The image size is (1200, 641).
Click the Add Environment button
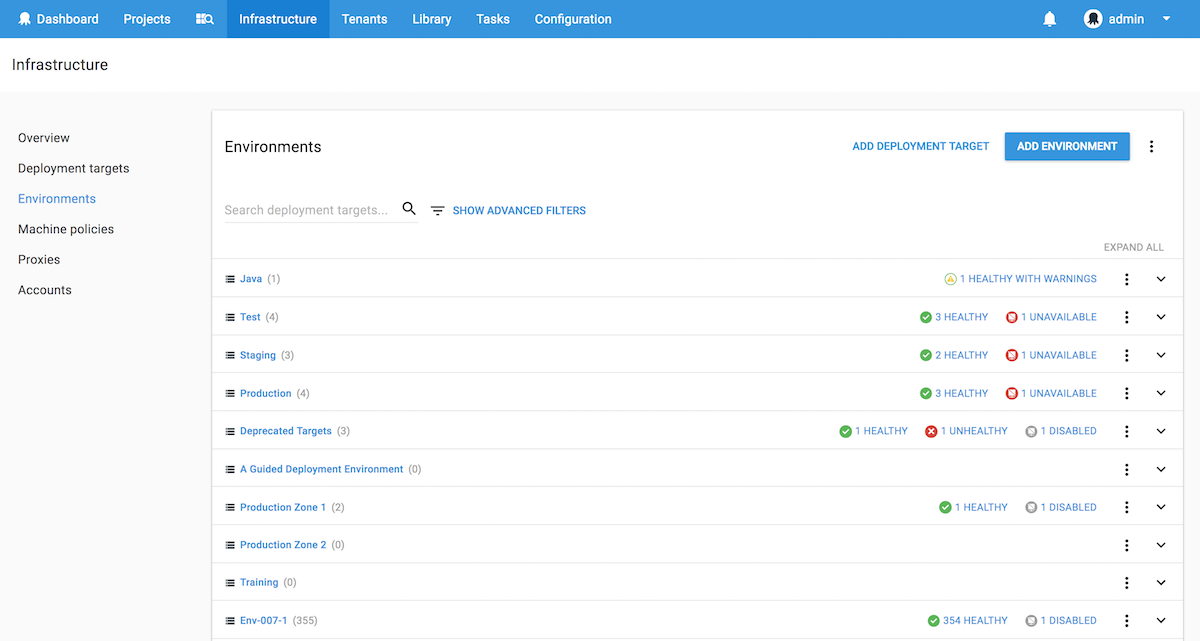1066,146
